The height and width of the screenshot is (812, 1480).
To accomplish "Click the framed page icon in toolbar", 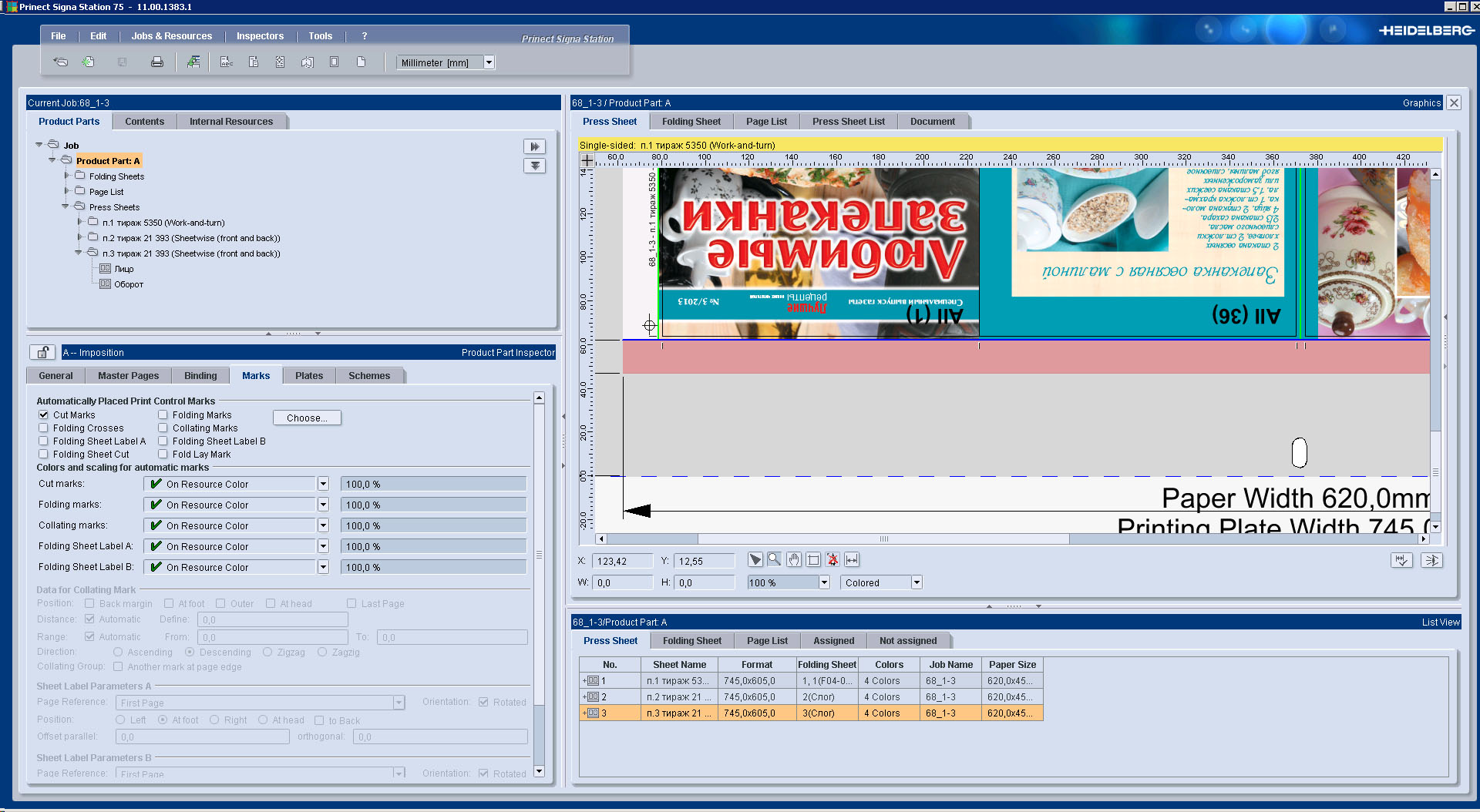I will click(x=334, y=62).
